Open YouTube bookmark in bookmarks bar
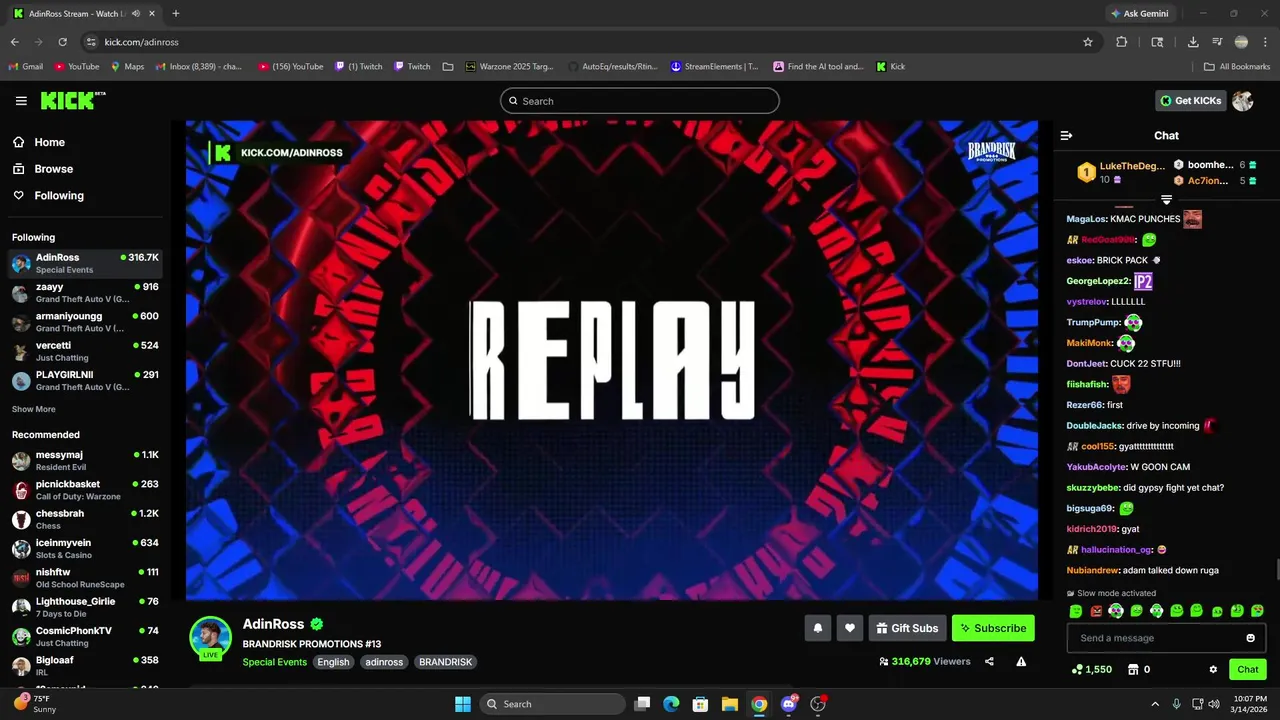Viewport: 1280px width, 720px height. pyautogui.click(x=77, y=67)
